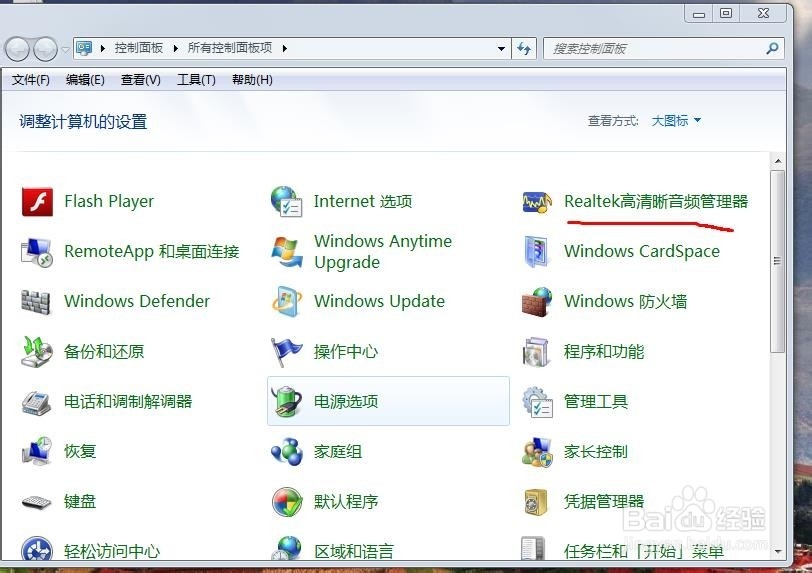Open the 电话和调制解调器 phone icon

(x=36, y=402)
